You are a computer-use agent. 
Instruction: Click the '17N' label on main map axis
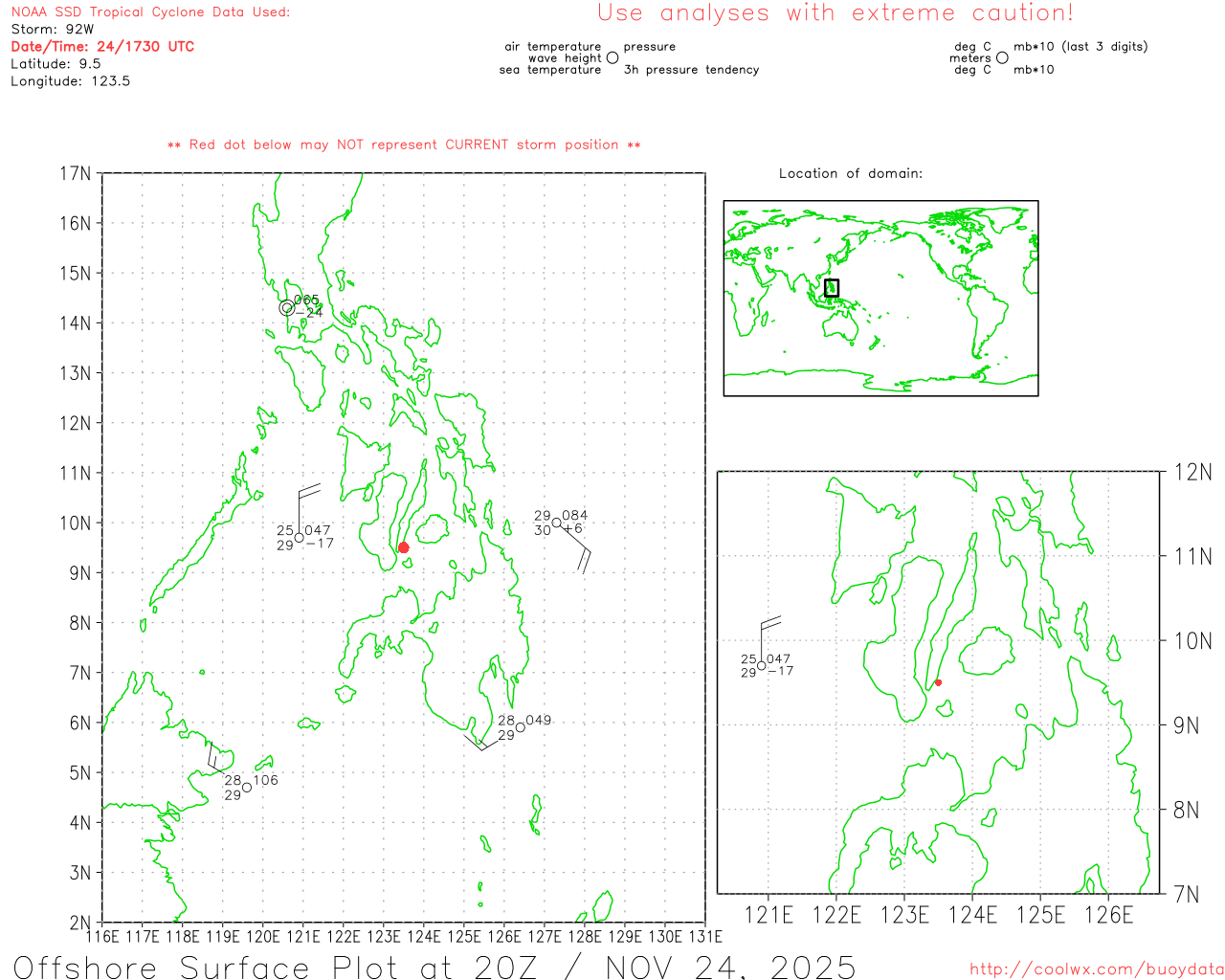[x=76, y=173]
